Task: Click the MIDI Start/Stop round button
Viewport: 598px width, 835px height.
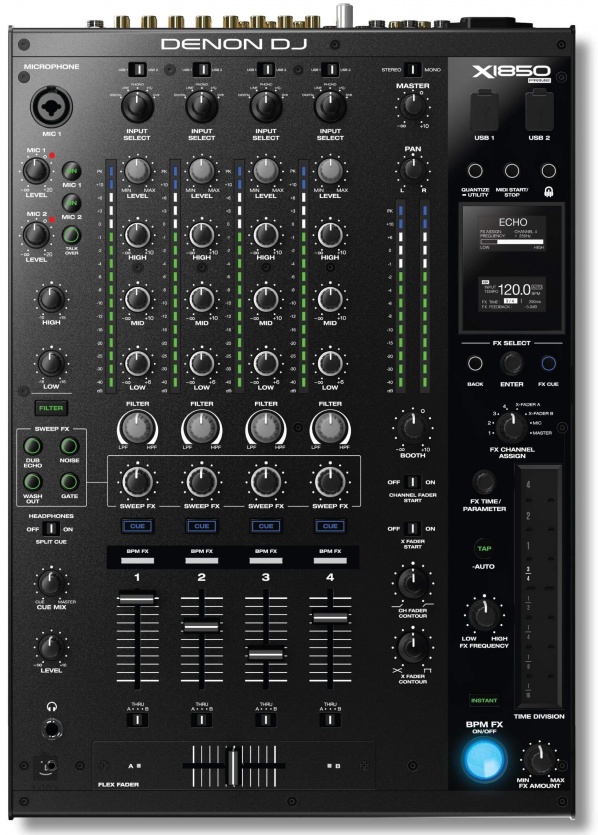Action: [x=512, y=170]
